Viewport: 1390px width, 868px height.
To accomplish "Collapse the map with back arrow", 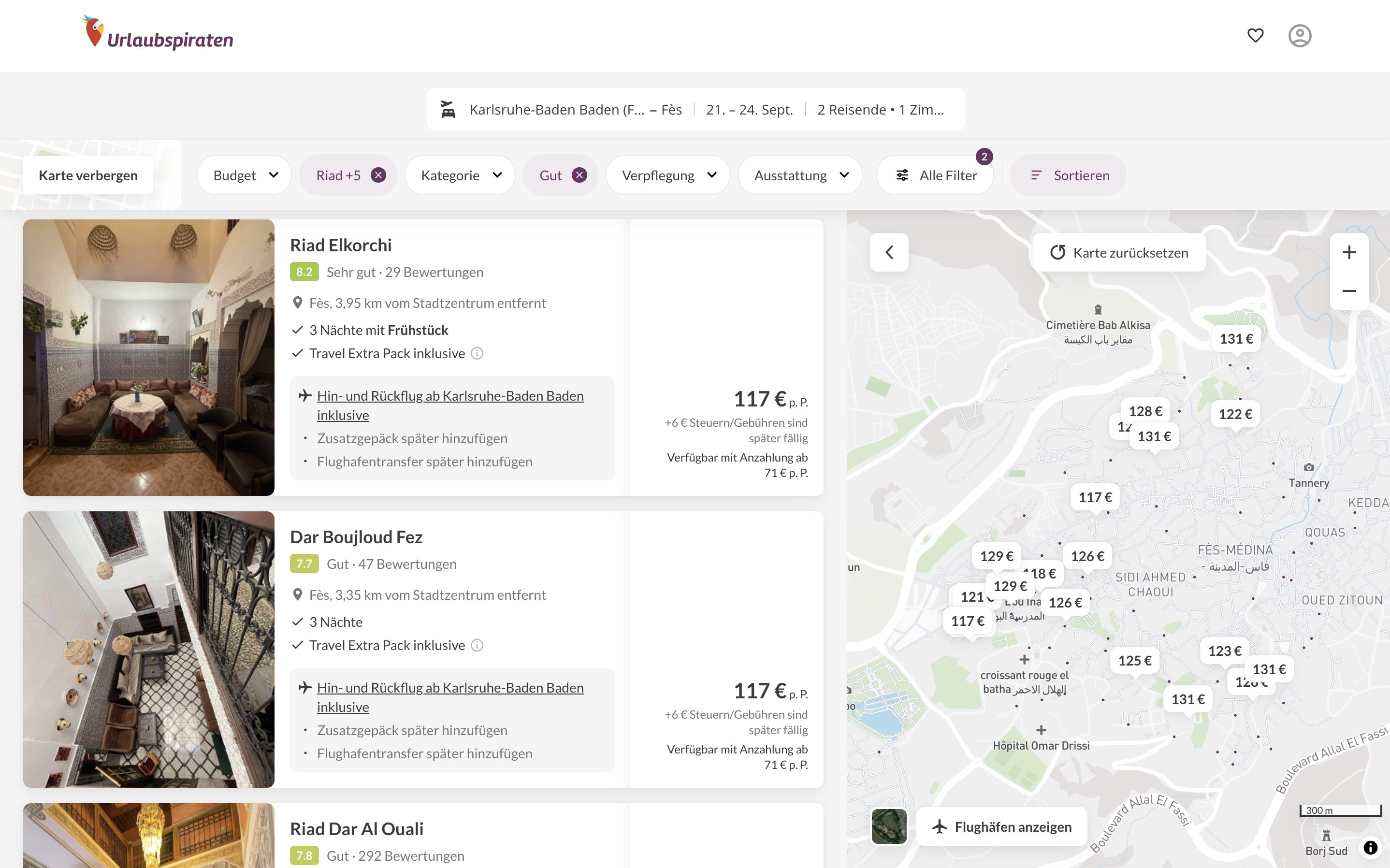I will click(889, 252).
